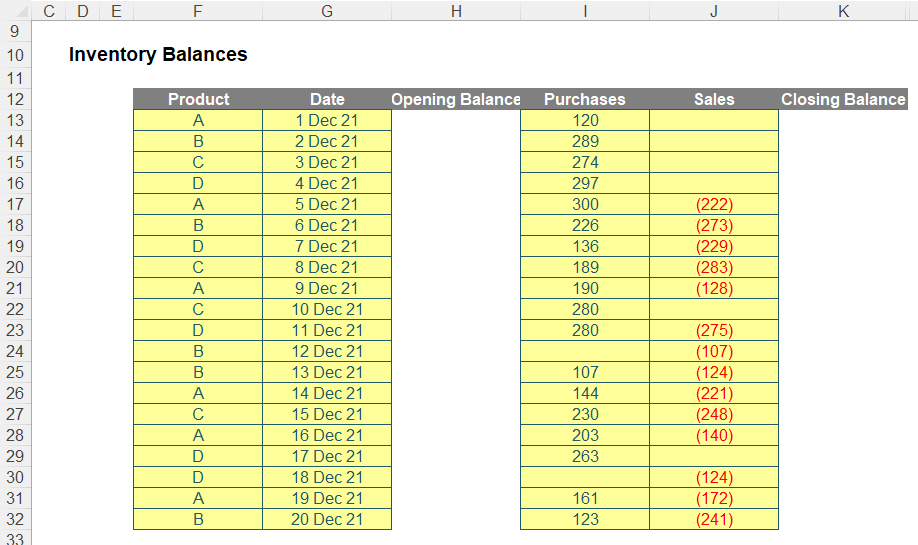This screenshot has width=918, height=545.
Task: Select the cell with date 1 Dec 21
Action: (x=327, y=120)
